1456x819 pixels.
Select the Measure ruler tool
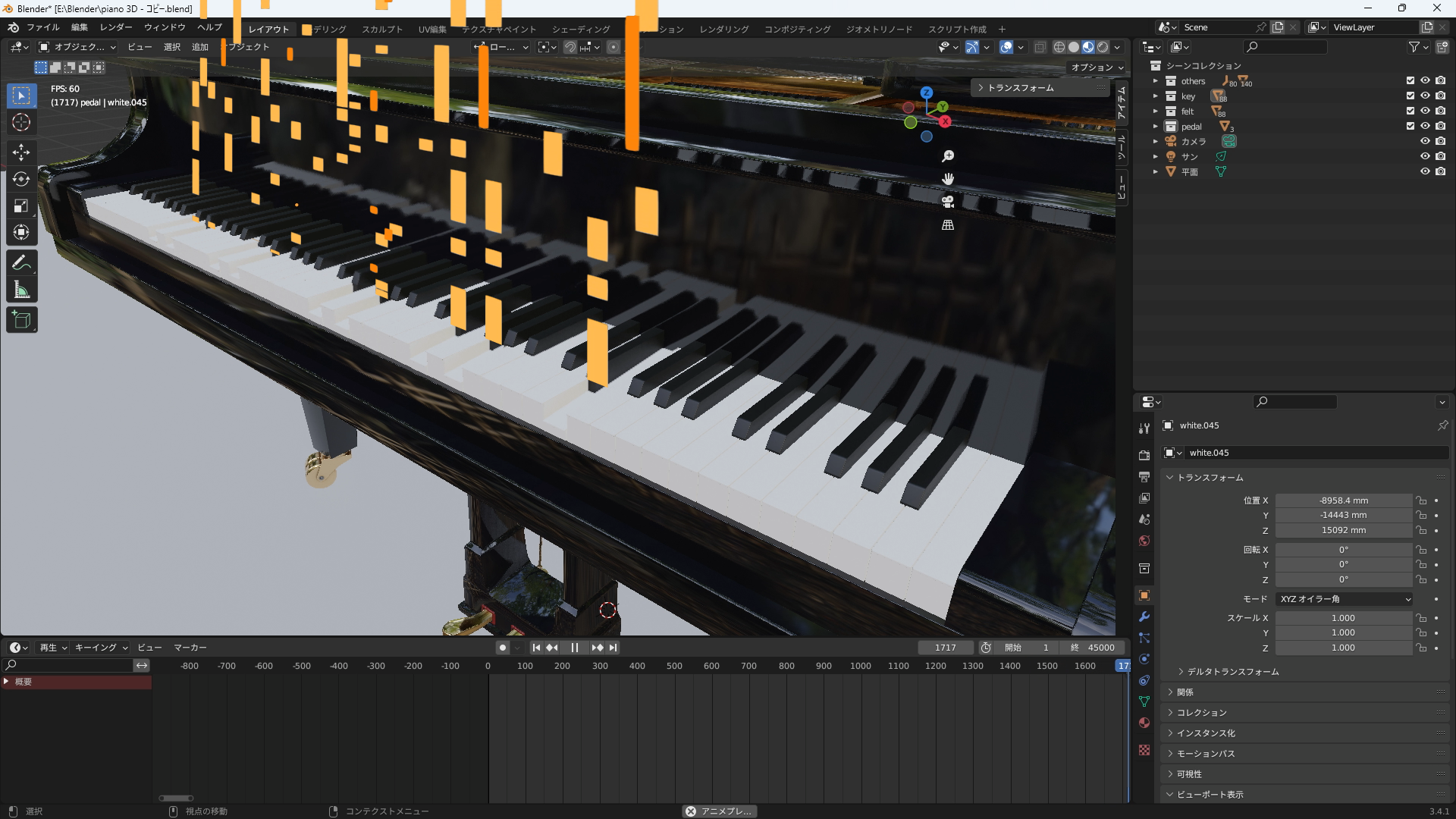coord(21,290)
